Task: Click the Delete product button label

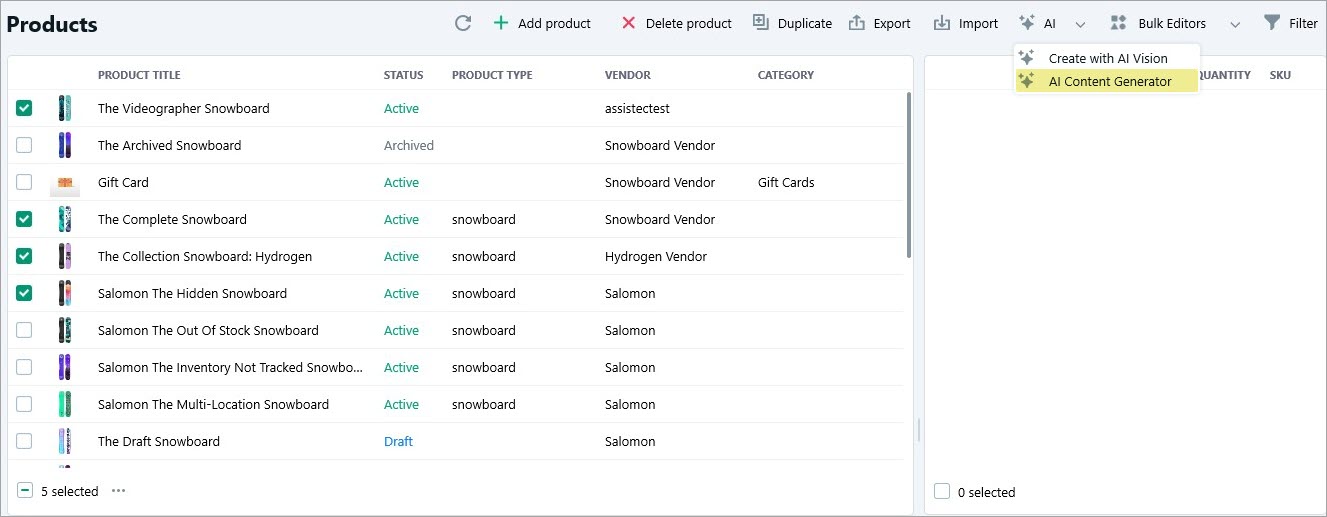Action: (689, 23)
